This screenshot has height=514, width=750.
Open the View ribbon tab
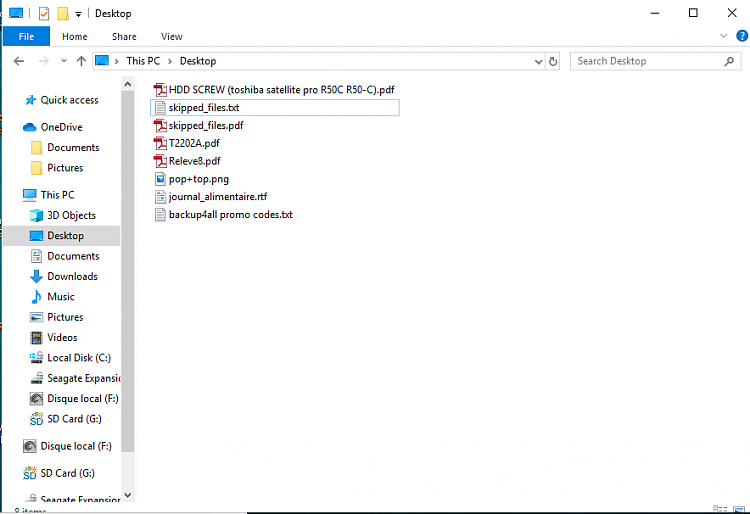tap(171, 36)
